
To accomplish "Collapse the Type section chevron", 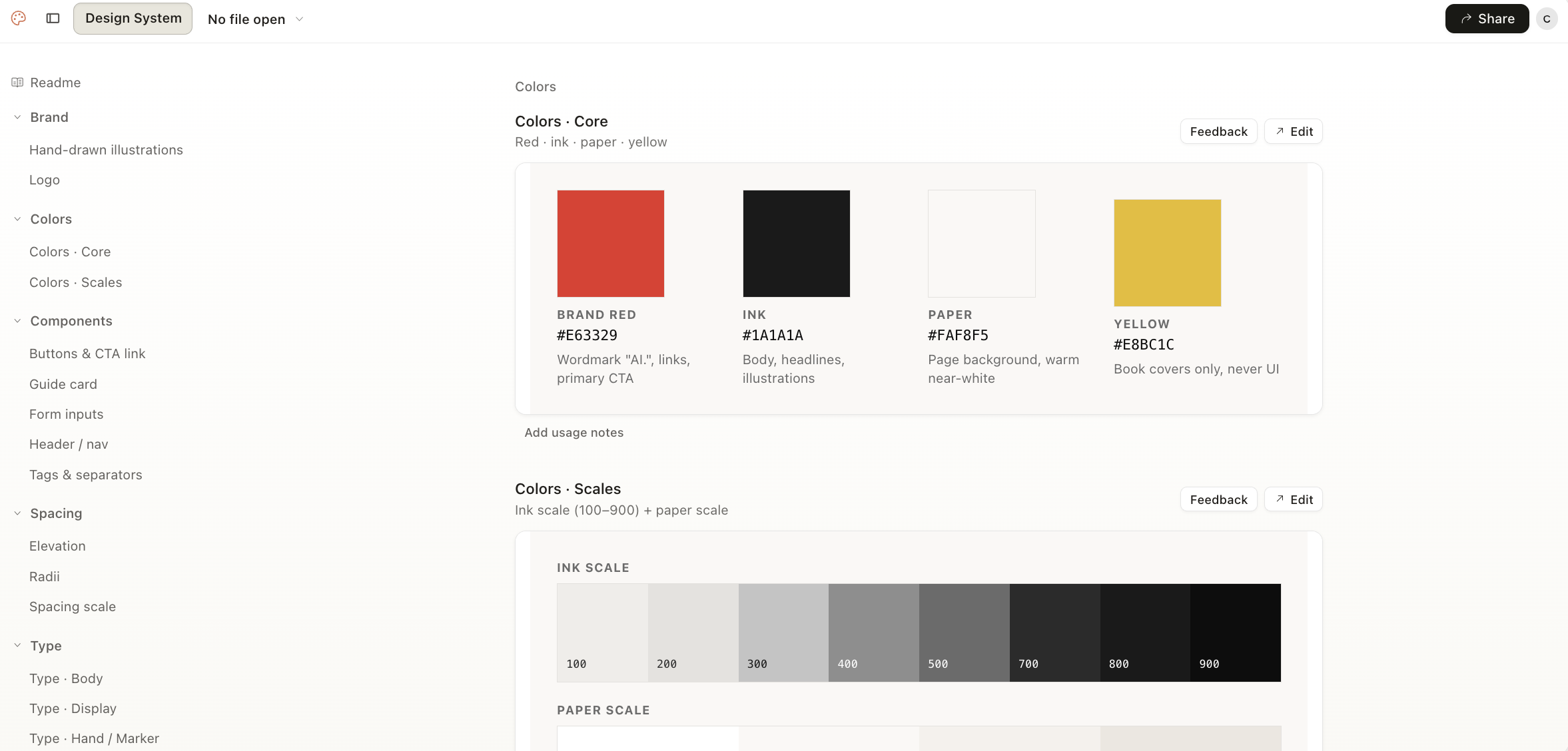I will (17, 646).
